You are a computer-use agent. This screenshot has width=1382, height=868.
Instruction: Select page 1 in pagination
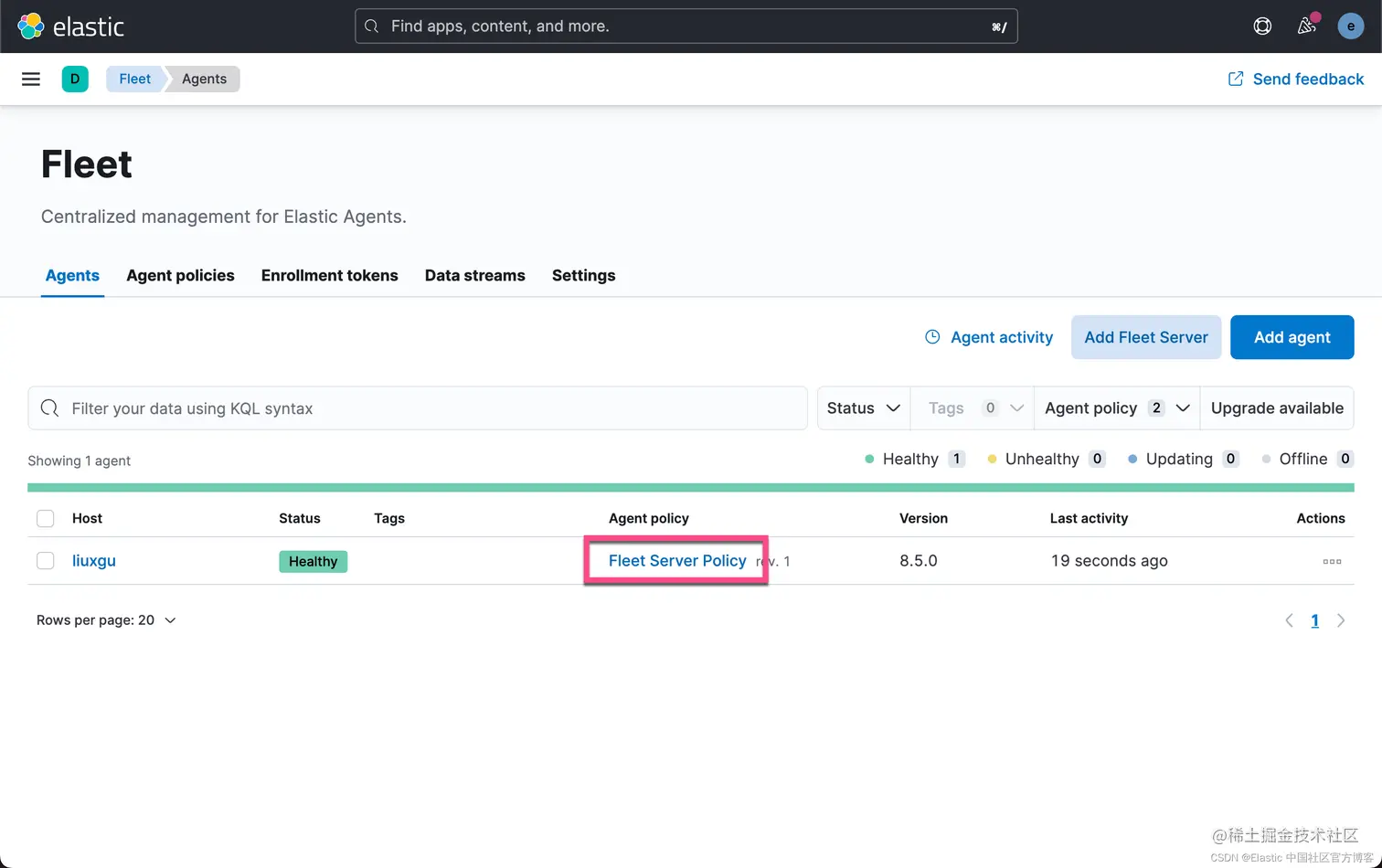[x=1314, y=620]
